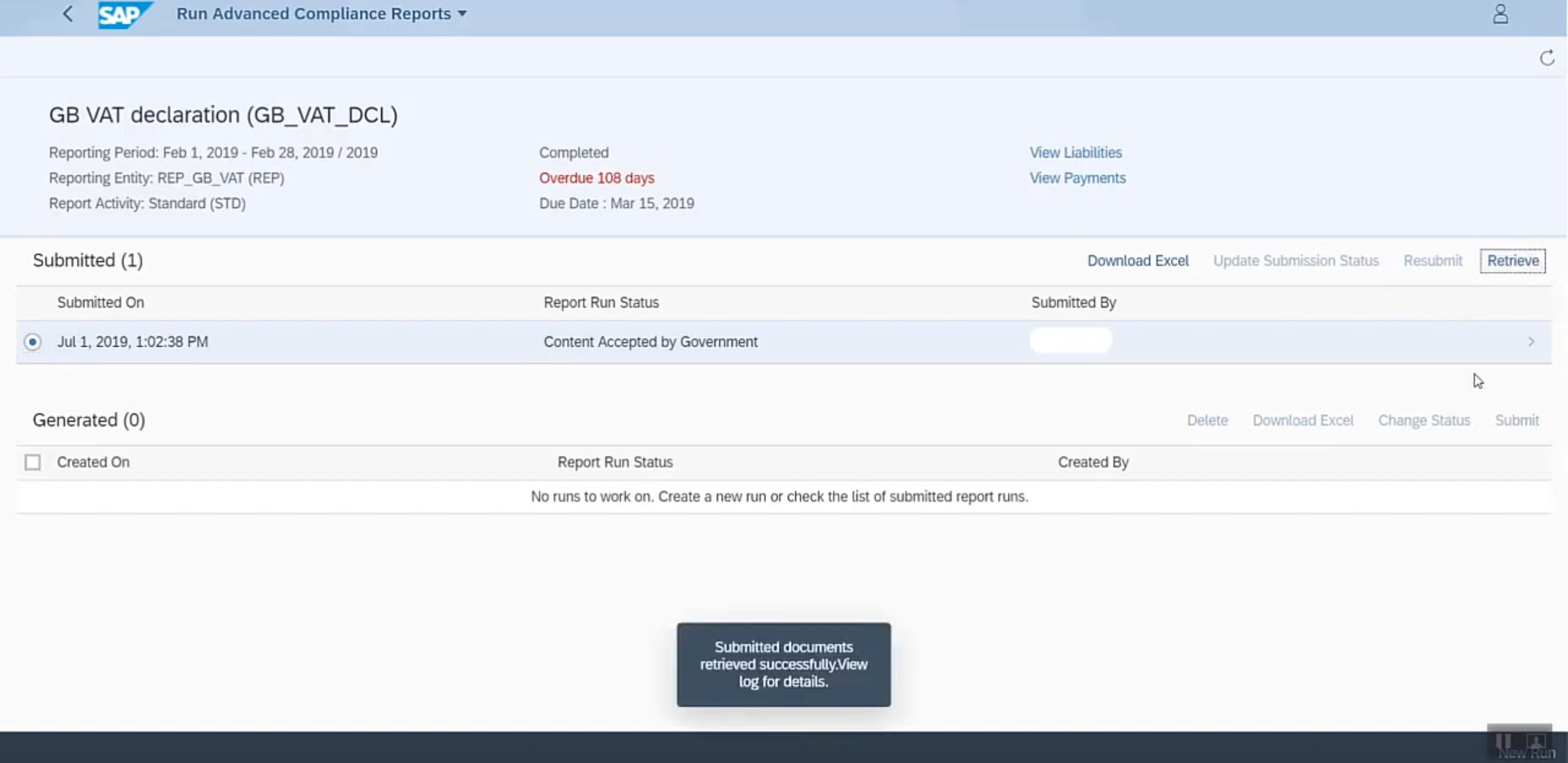This screenshot has height=763, width=1568.
Task: Click the SAP logo
Action: click(123, 15)
